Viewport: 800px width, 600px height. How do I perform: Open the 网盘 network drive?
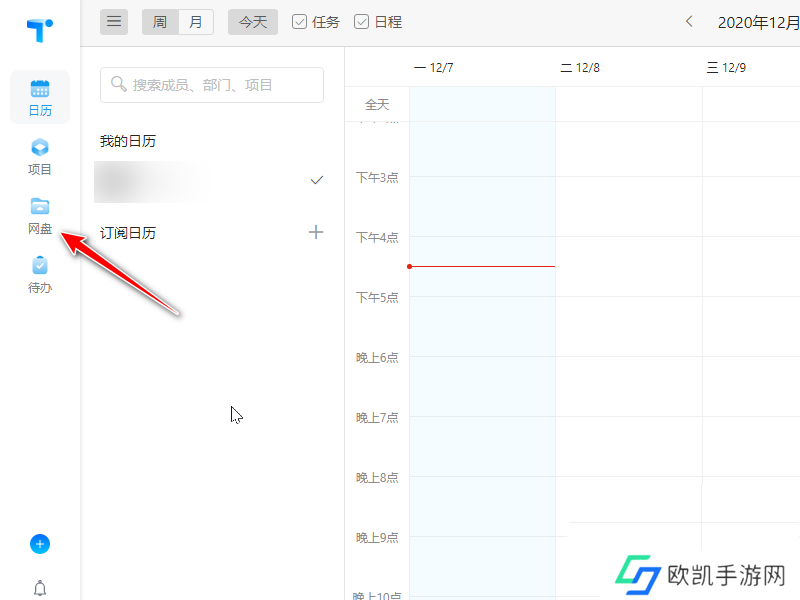(40, 215)
